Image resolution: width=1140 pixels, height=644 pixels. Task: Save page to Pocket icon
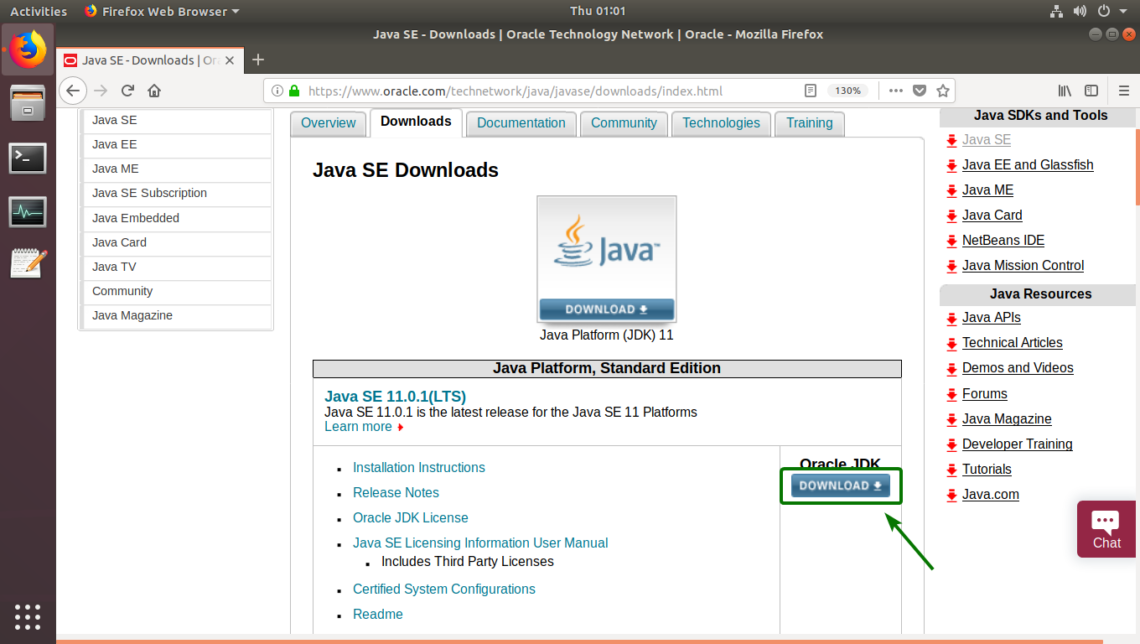coord(919,91)
